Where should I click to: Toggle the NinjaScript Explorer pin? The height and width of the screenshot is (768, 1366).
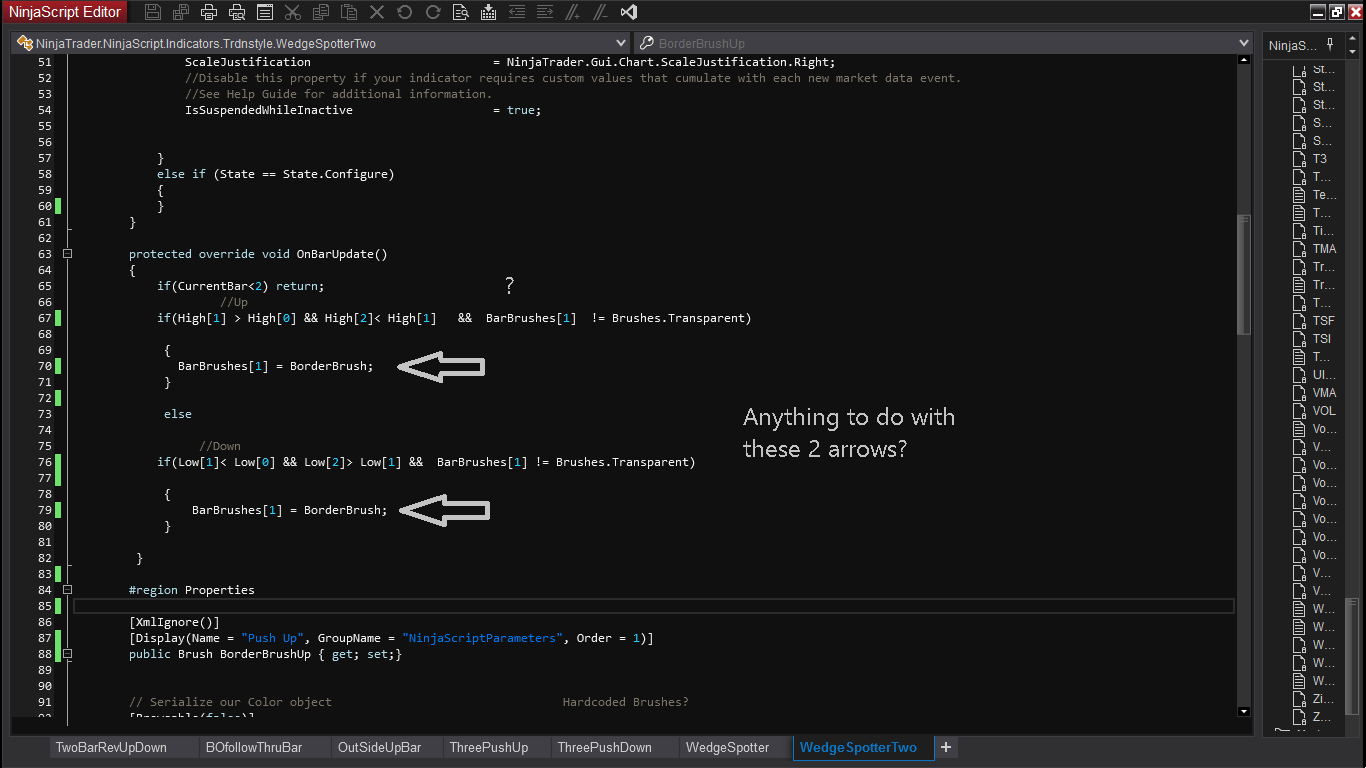point(1329,44)
